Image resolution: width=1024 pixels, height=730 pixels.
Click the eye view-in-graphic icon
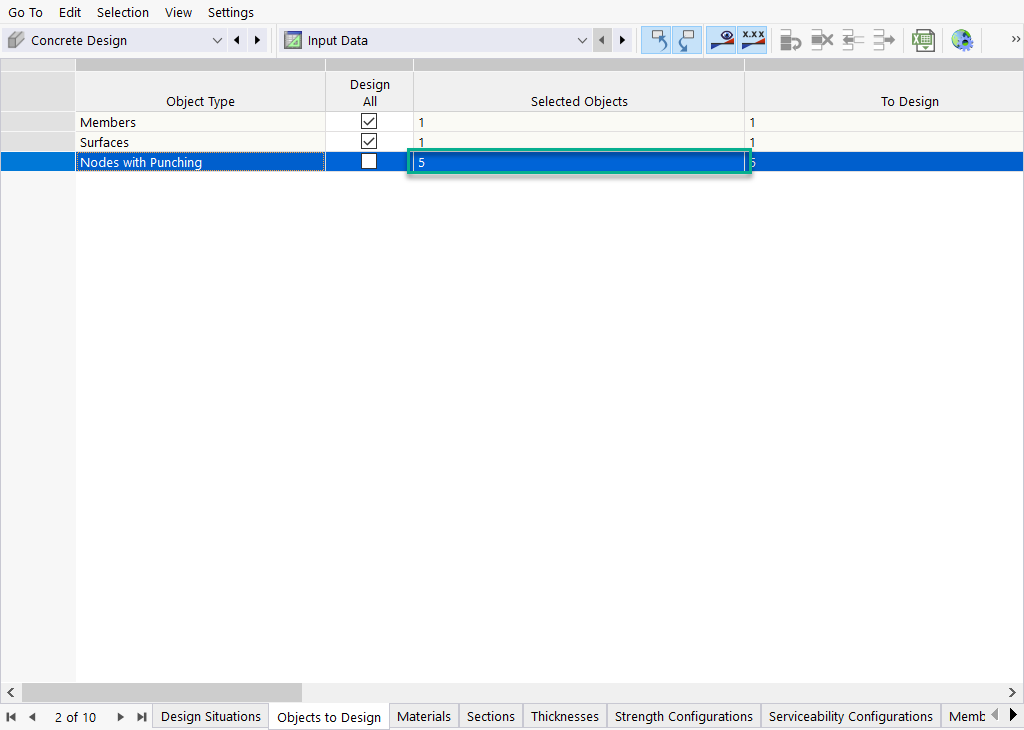(721, 40)
